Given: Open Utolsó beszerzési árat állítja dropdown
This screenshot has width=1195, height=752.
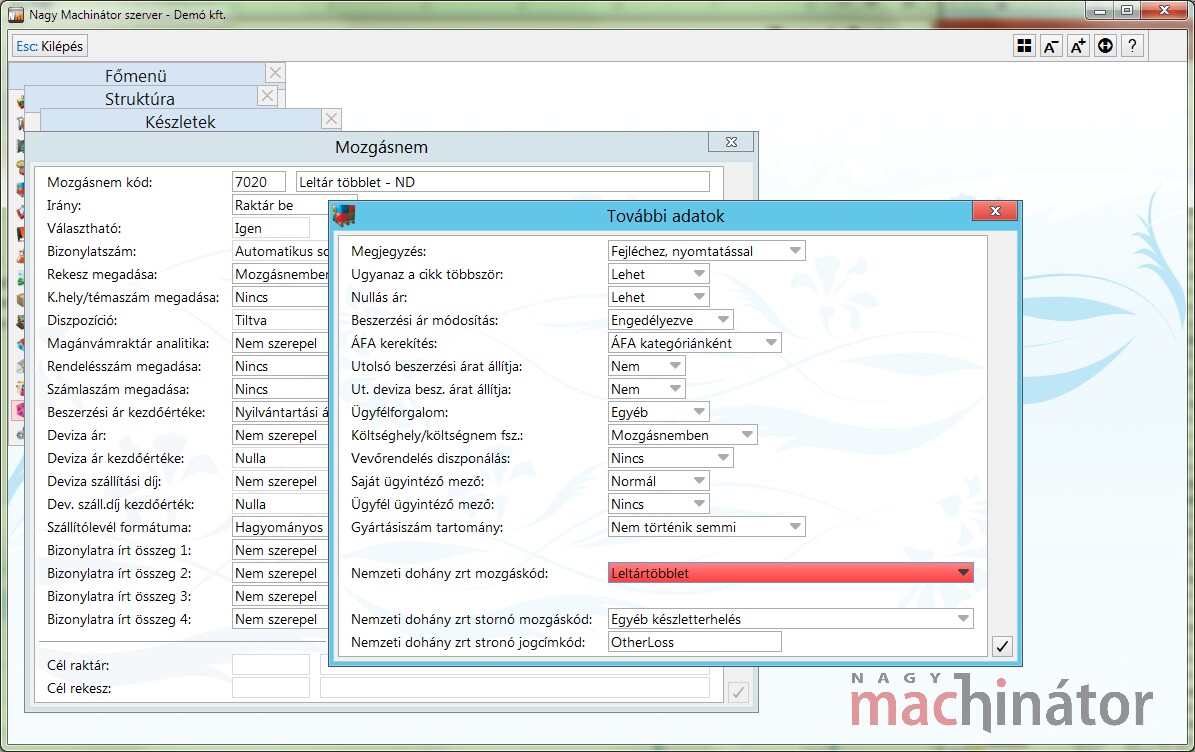Looking at the screenshot, I should pyautogui.click(x=646, y=366).
